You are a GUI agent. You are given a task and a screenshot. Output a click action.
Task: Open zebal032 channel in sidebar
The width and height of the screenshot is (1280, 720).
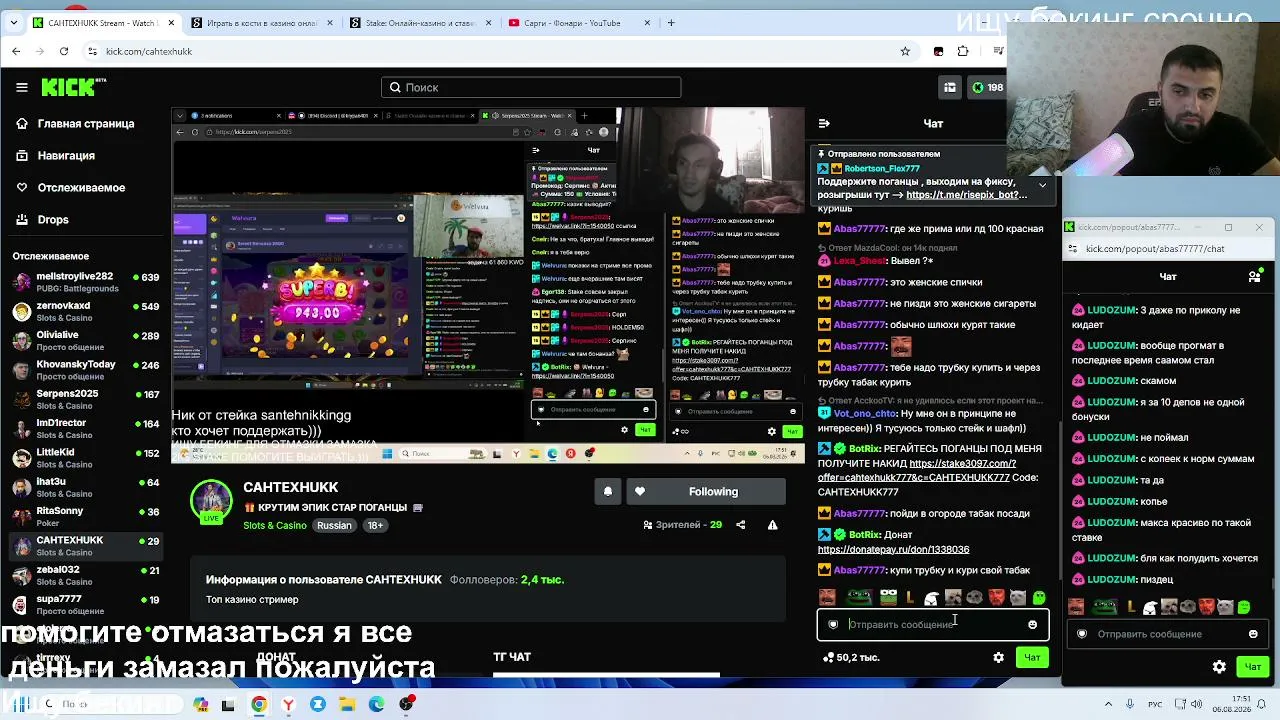pos(85,575)
